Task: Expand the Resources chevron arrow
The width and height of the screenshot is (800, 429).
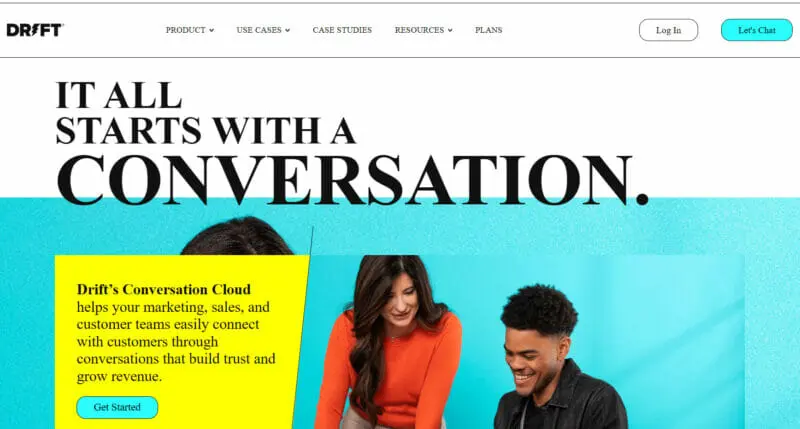Action: [450, 31]
